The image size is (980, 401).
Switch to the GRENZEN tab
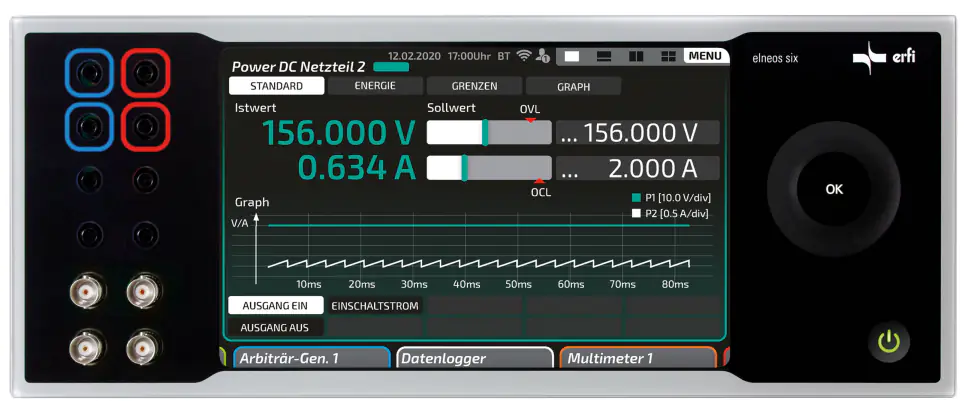[473, 86]
